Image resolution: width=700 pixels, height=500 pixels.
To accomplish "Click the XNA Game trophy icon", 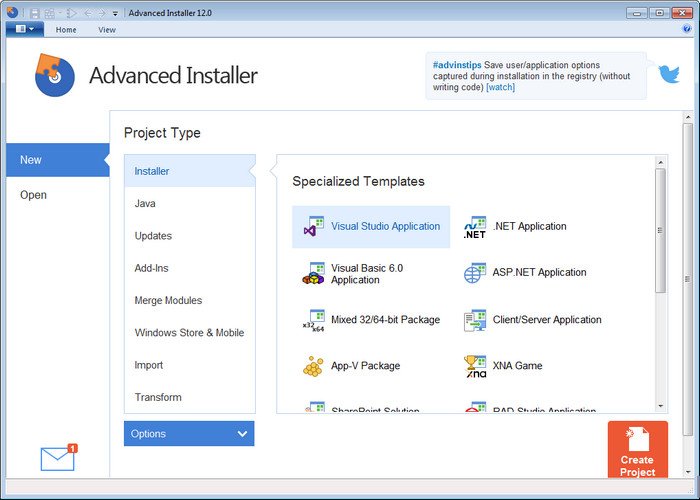I will coord(475,367).
